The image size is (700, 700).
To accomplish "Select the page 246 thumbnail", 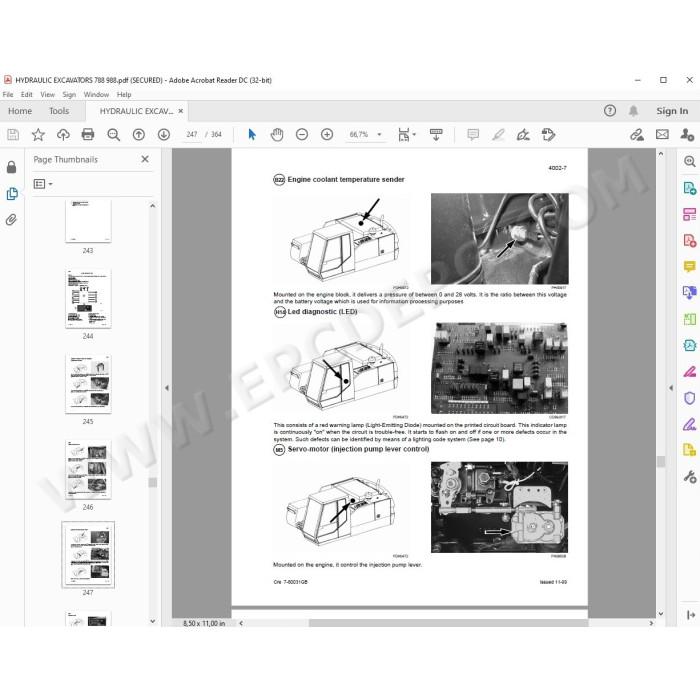I will tap(88, 470).
